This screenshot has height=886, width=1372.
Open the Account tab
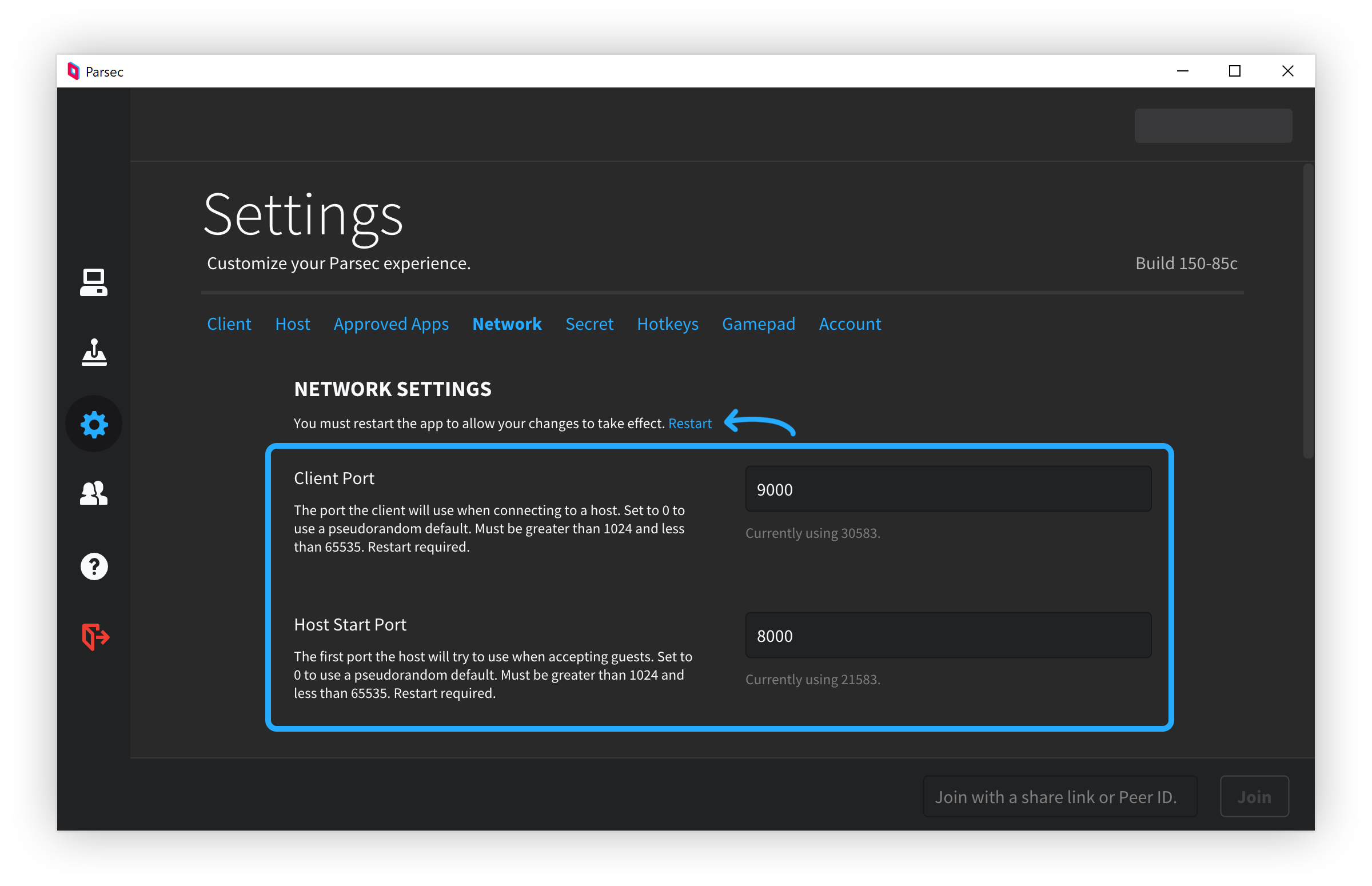[x=849, y=324]
